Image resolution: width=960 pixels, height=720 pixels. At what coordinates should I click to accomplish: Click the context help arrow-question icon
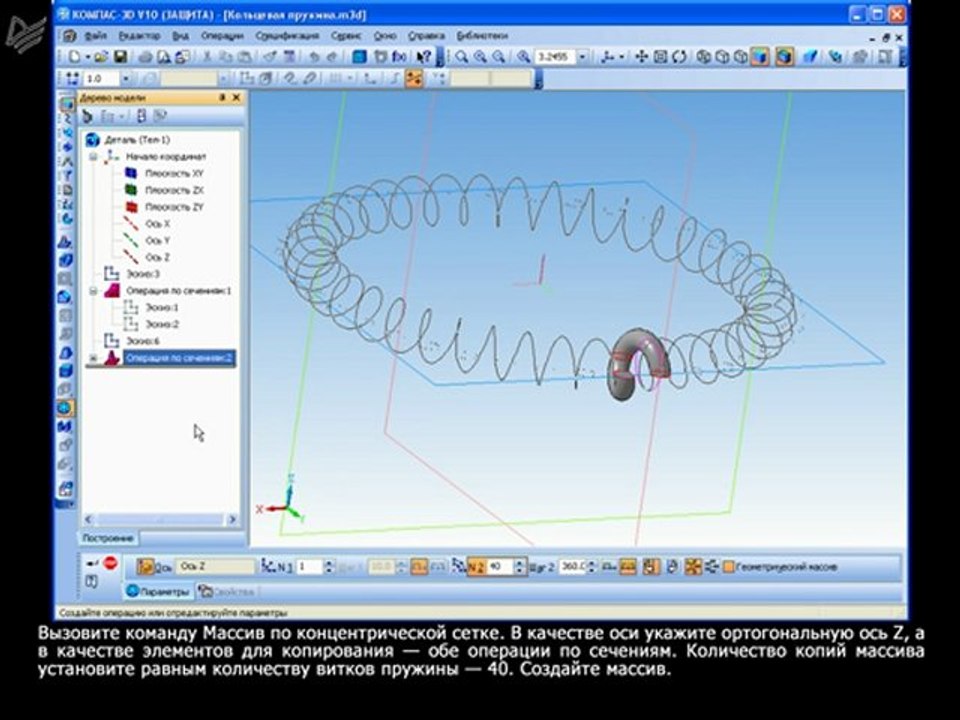coord(423,57)
